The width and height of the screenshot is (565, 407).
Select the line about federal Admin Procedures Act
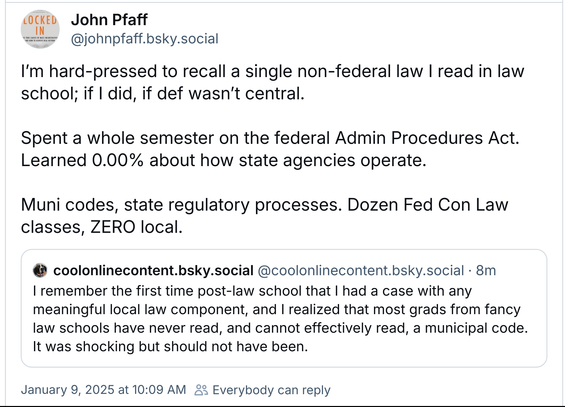270,138
